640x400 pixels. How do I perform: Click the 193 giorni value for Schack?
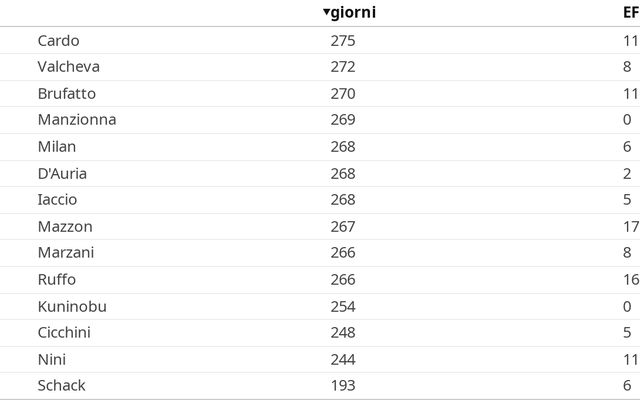[x=343, y=386]
